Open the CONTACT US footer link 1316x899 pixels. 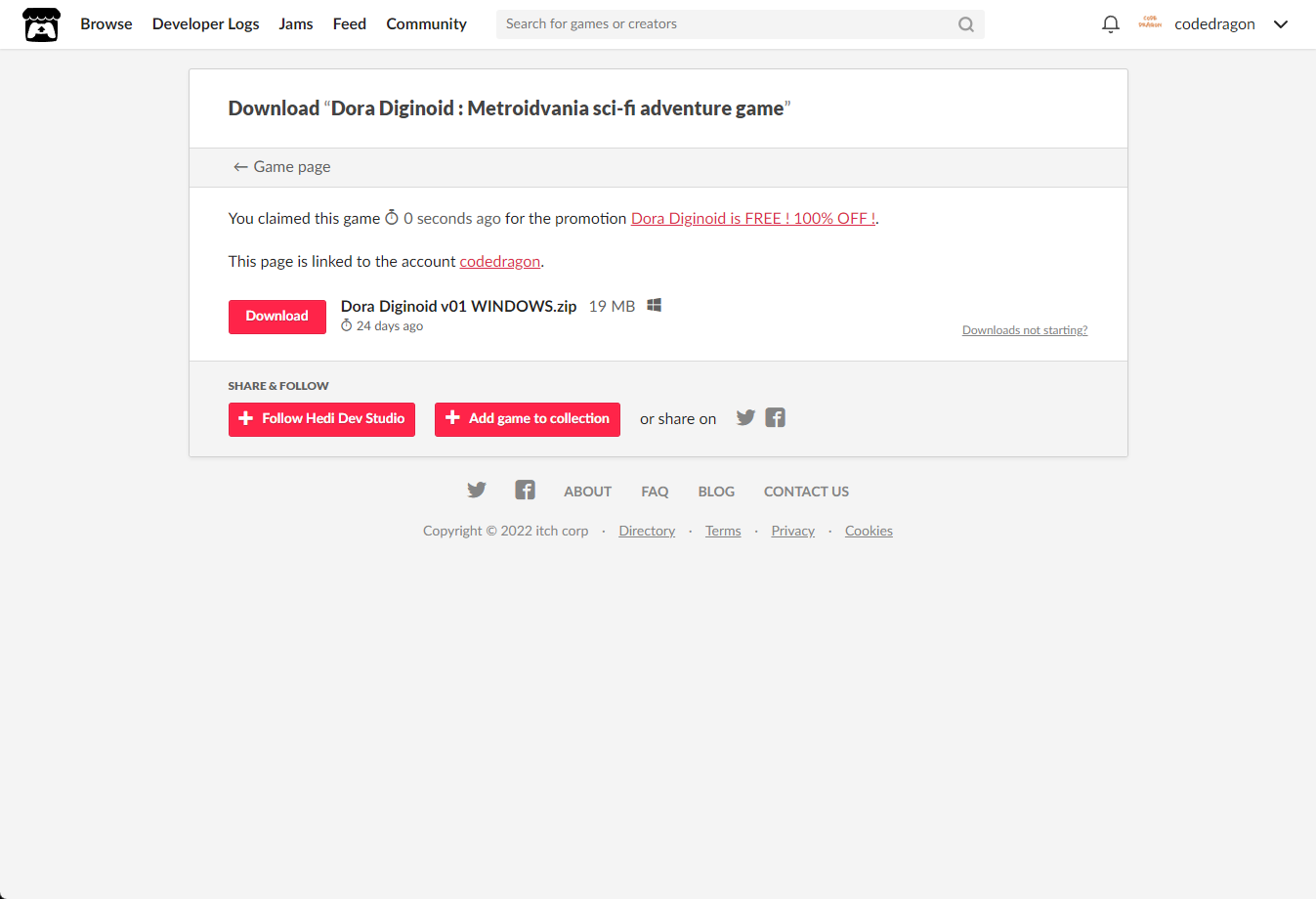(x=806, y=492)
